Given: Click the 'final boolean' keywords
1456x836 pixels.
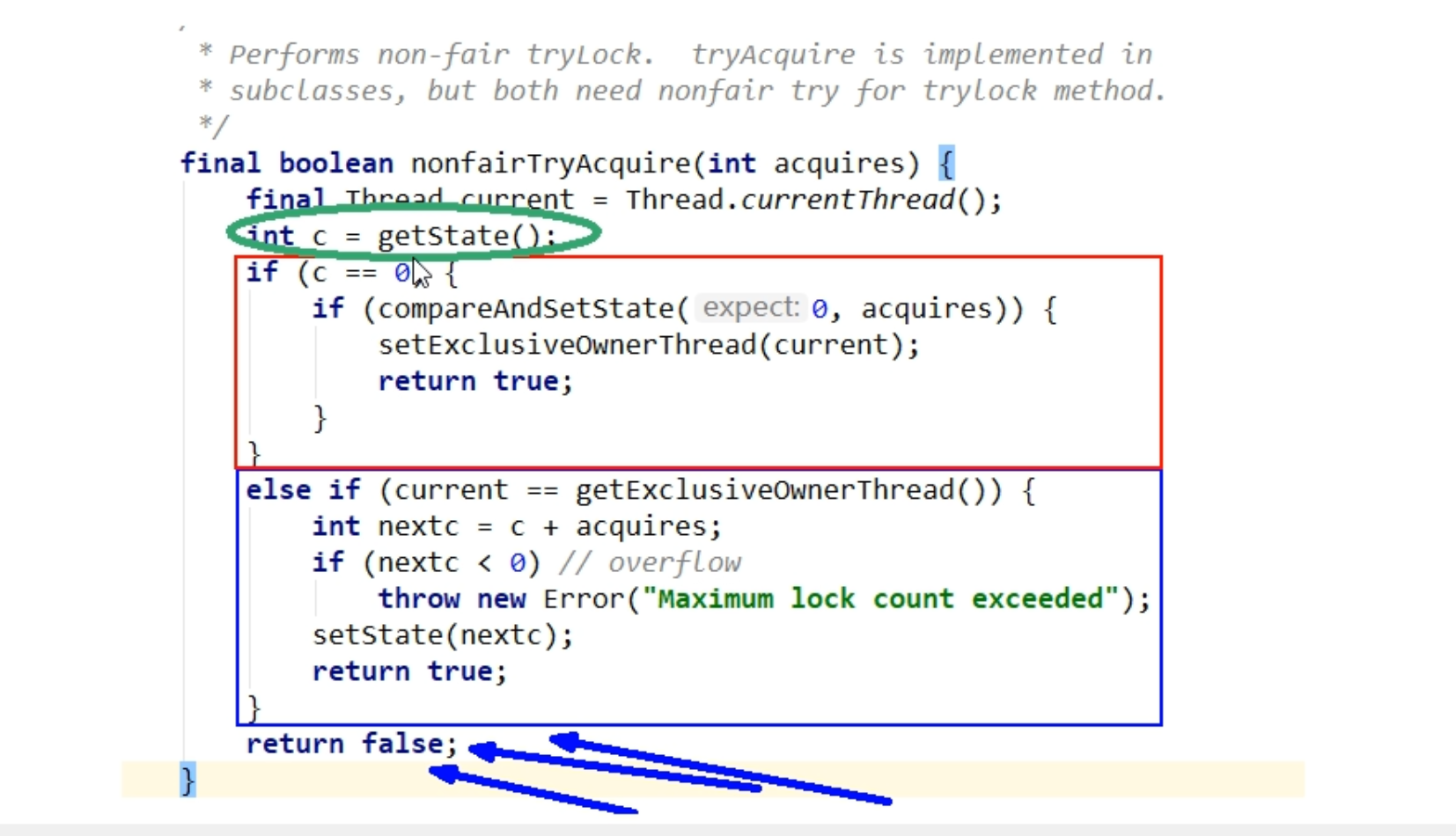Looking at the screenshot, I should [x=286, y=164].
